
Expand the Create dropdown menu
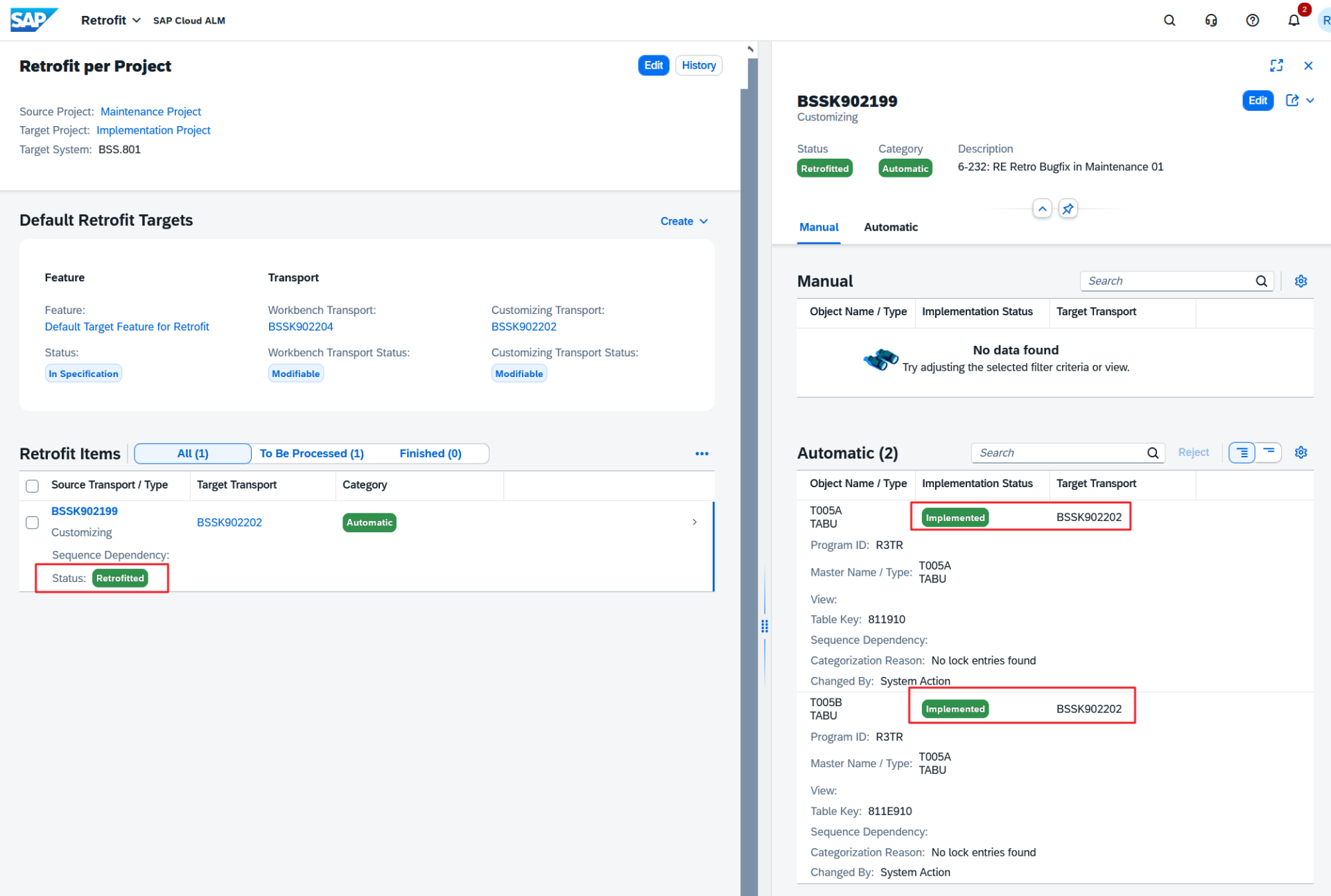[x=684, y=221]
